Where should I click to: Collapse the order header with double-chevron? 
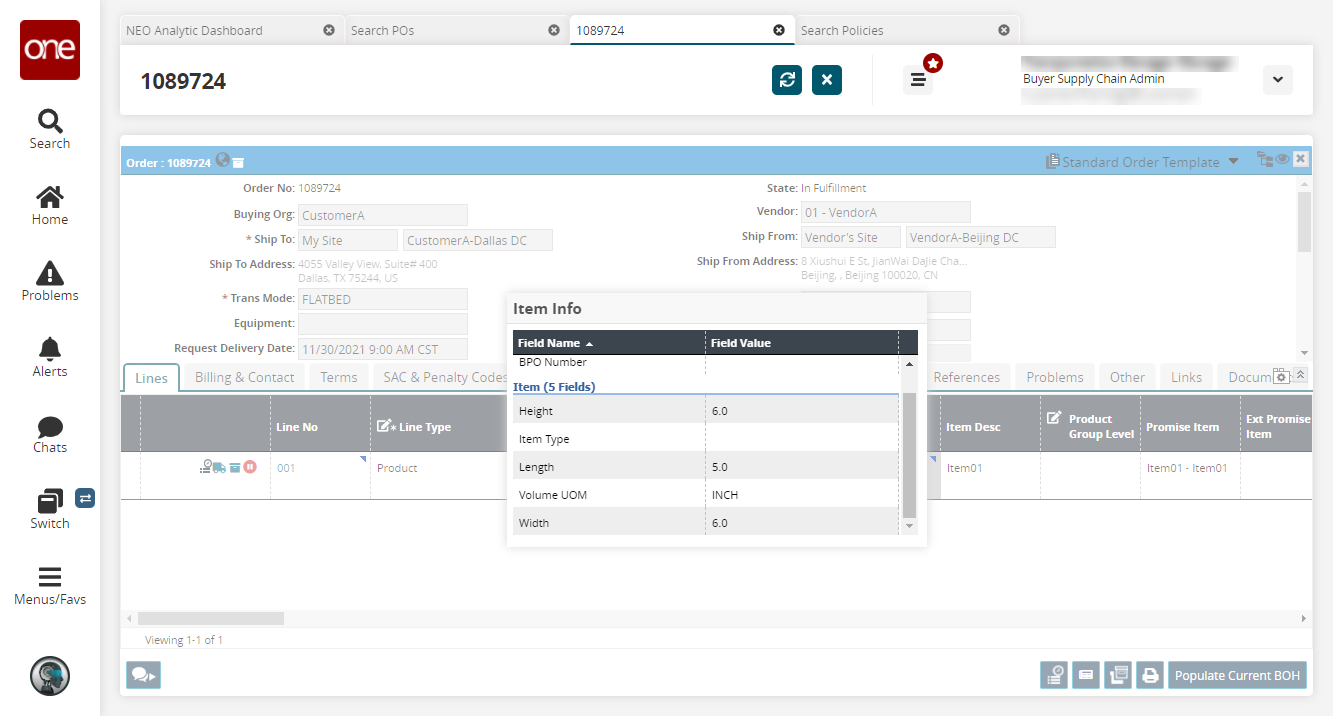point(1300,375)
